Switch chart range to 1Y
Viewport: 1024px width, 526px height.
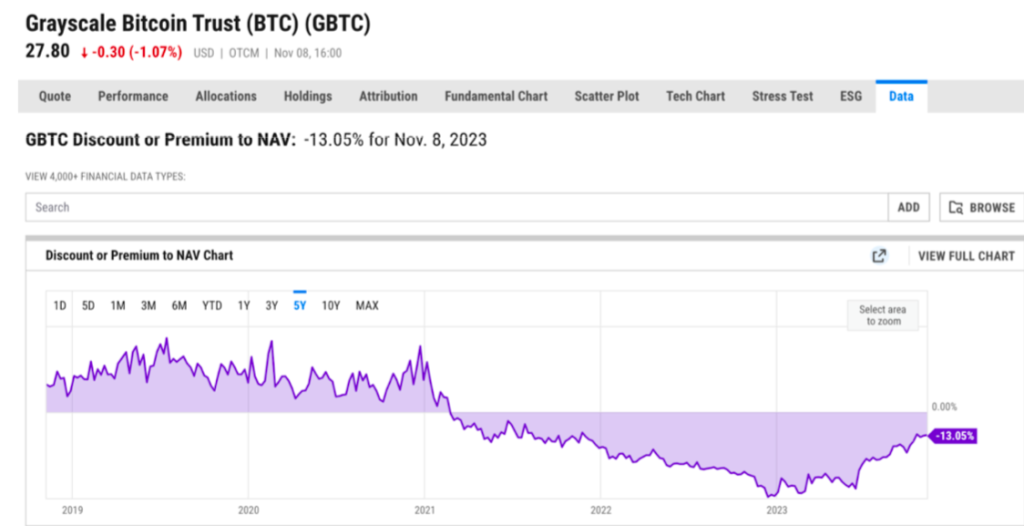click(x=244, y=305)
